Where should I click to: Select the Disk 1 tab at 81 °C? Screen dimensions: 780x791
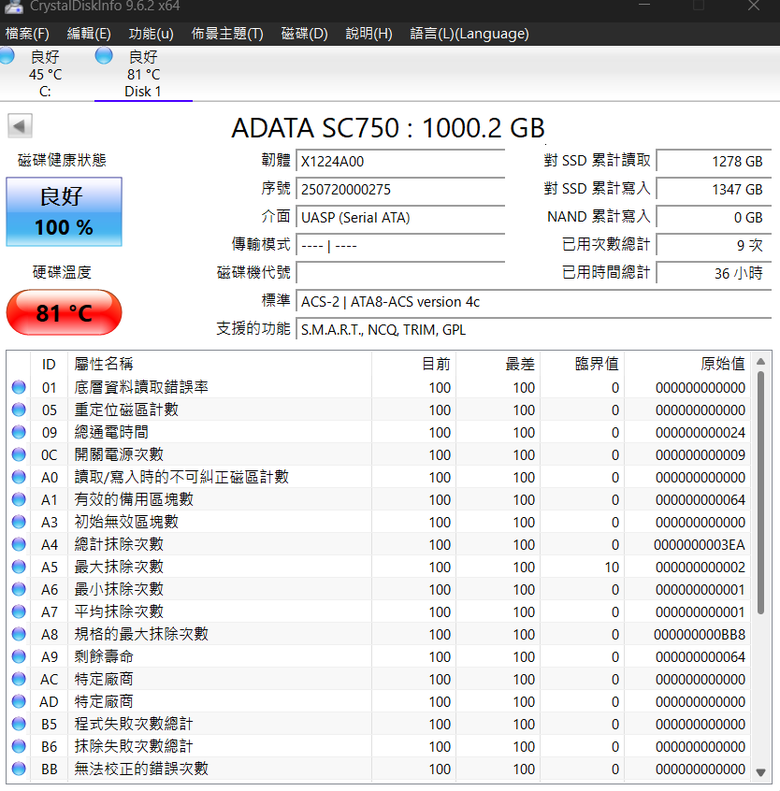143,73
